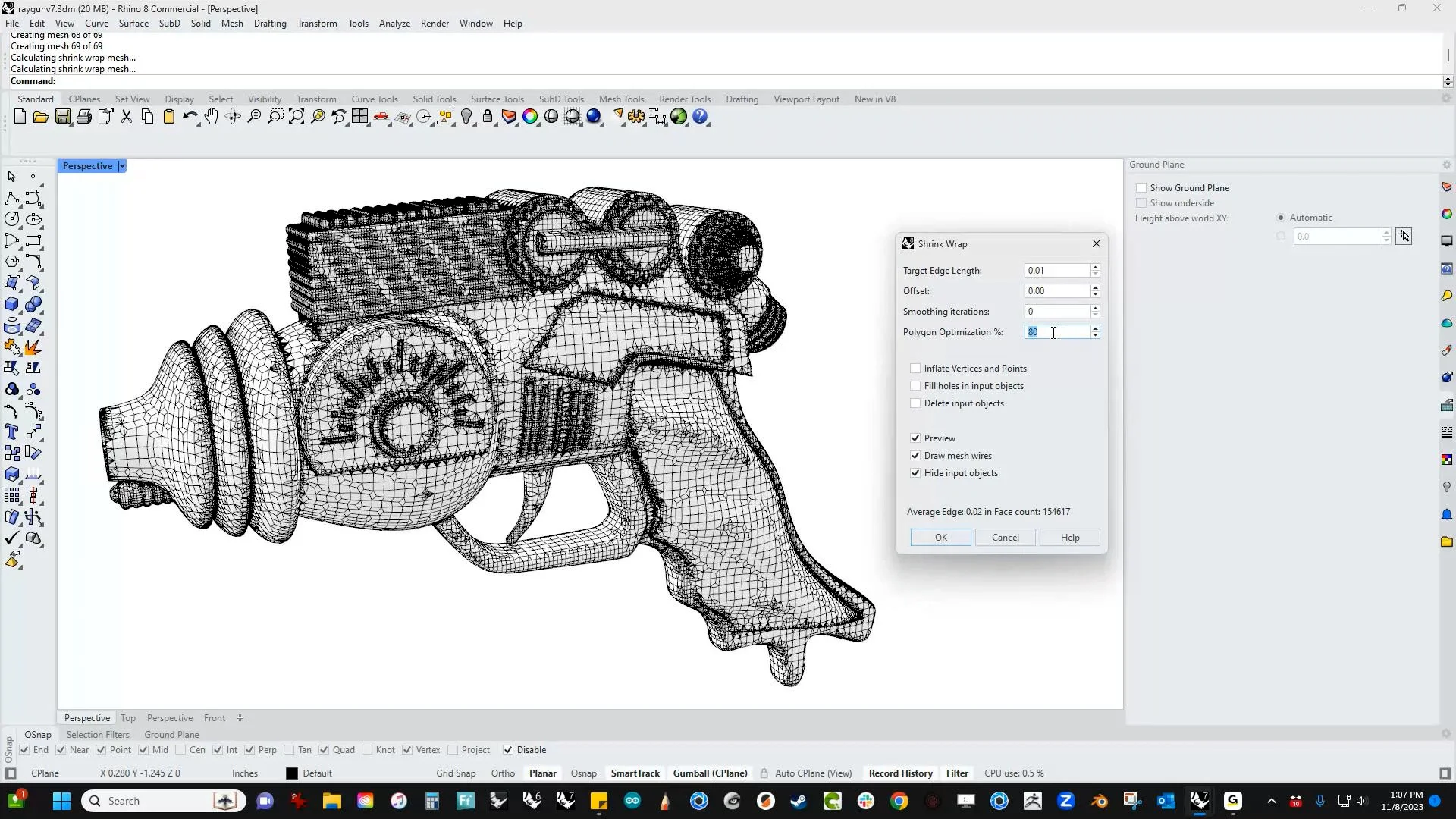Uncheck Draw mesh wires option

915,456
